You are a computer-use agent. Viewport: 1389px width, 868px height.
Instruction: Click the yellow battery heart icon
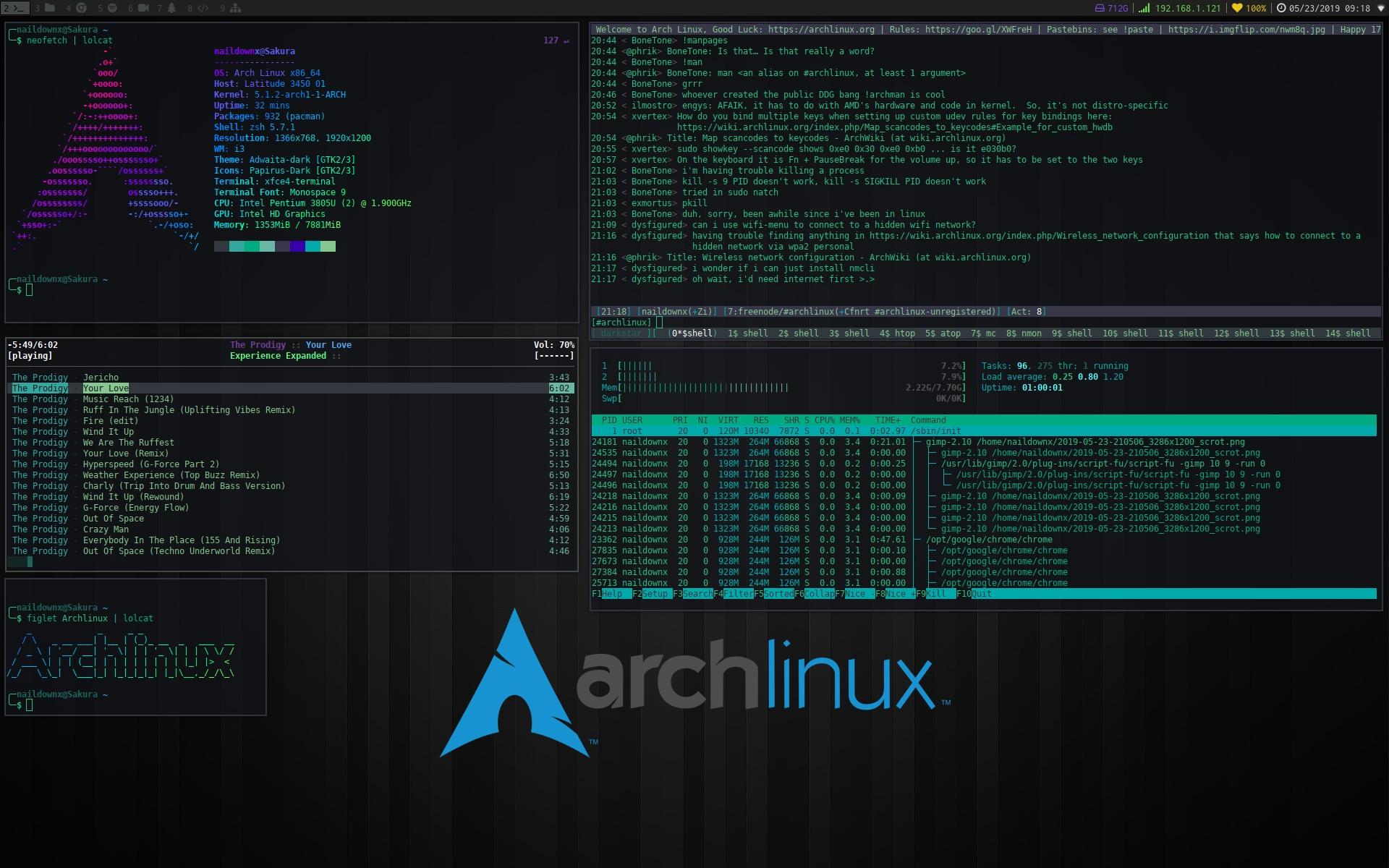pyautogui.click(x=1237, y=8)
